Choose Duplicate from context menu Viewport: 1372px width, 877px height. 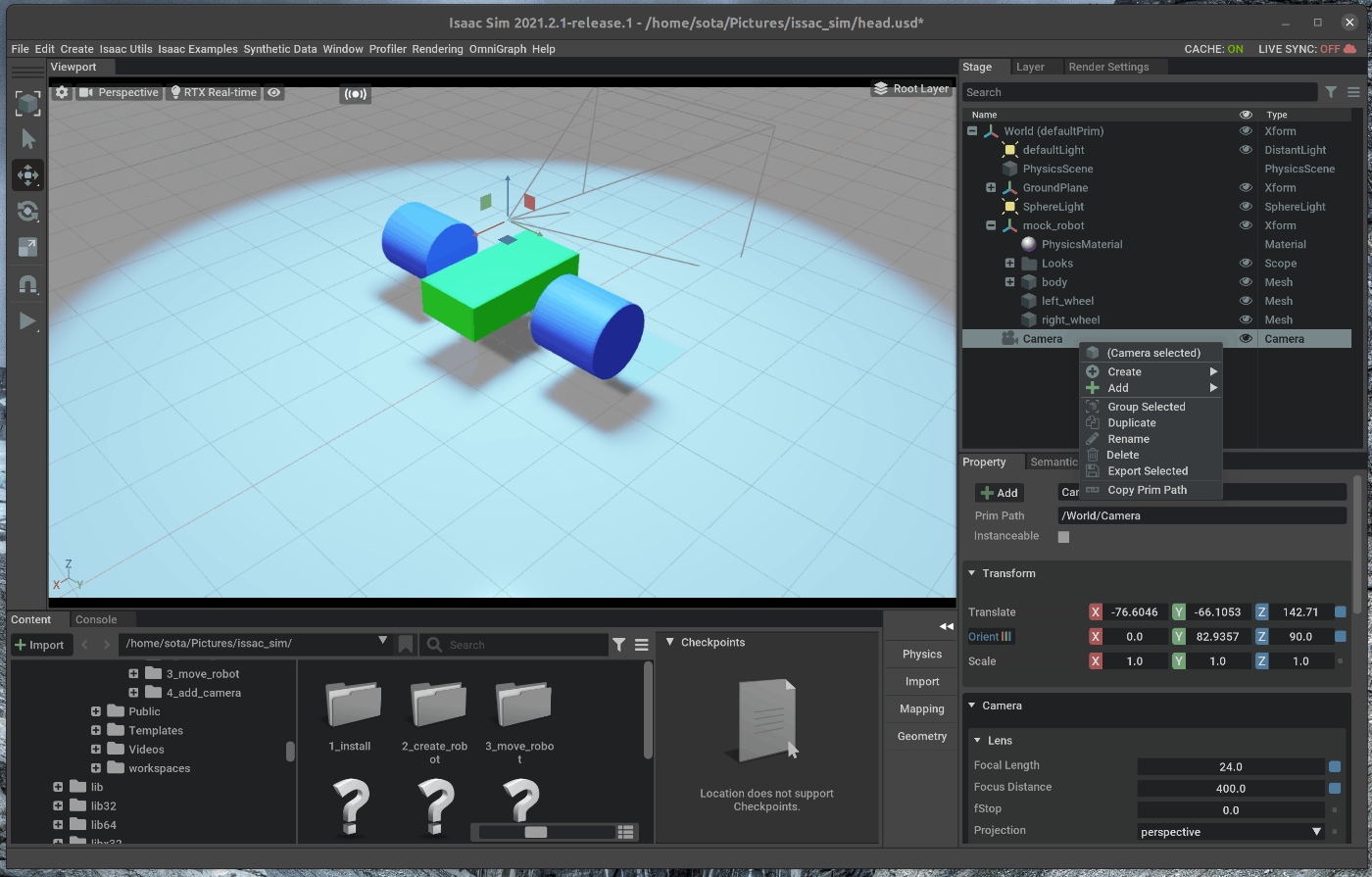[x=1151, y=423]
